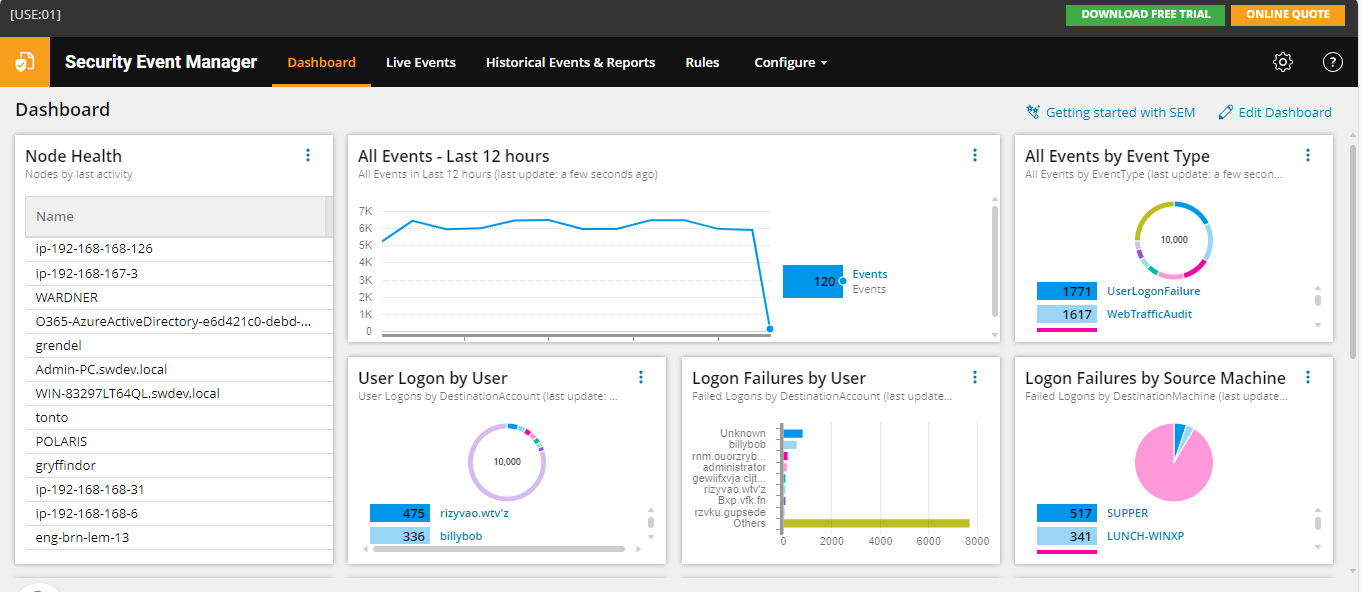Open Historical Events & Reports tab
Image resolution: width=1362 pixels, height=592 pixels.
click(570, 62)
